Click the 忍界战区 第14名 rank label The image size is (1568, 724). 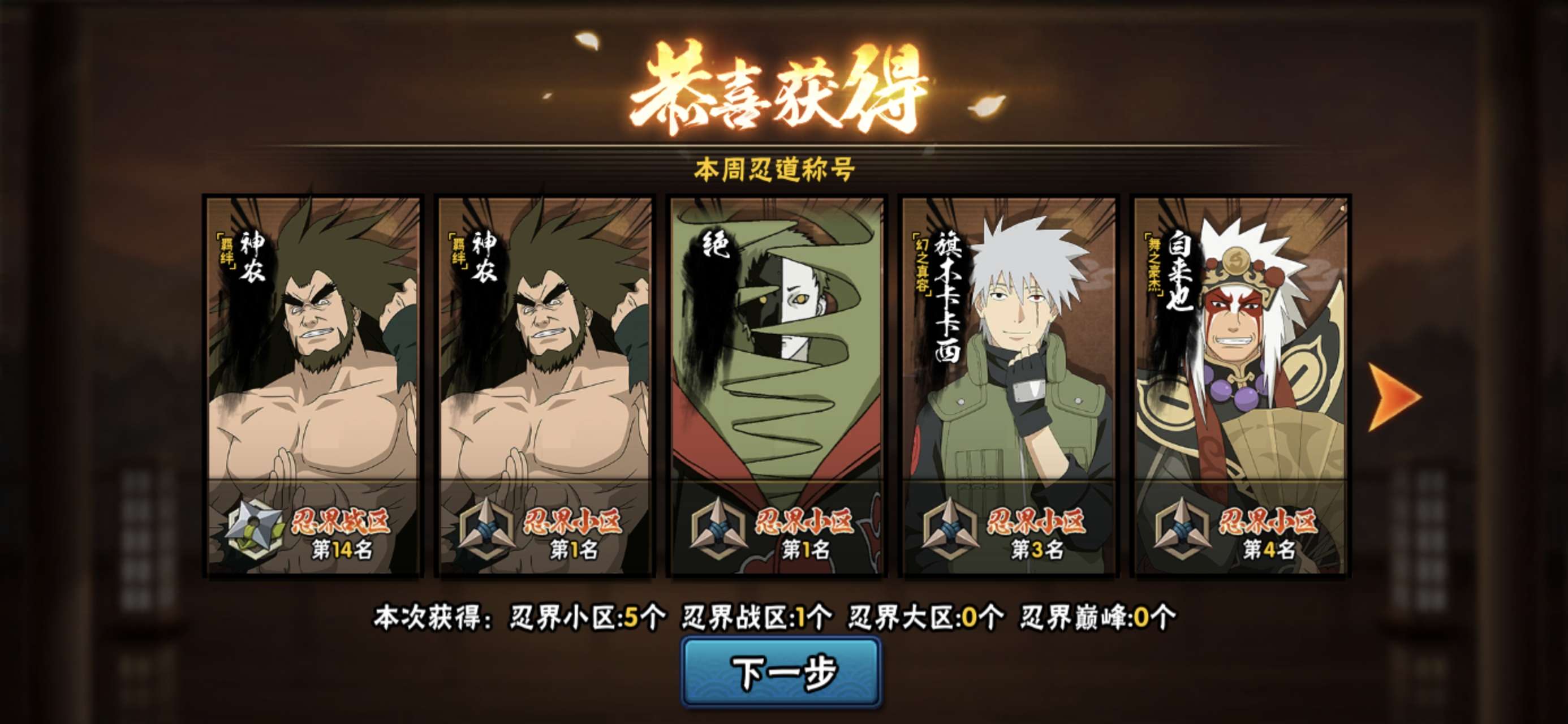pos(341,535)
